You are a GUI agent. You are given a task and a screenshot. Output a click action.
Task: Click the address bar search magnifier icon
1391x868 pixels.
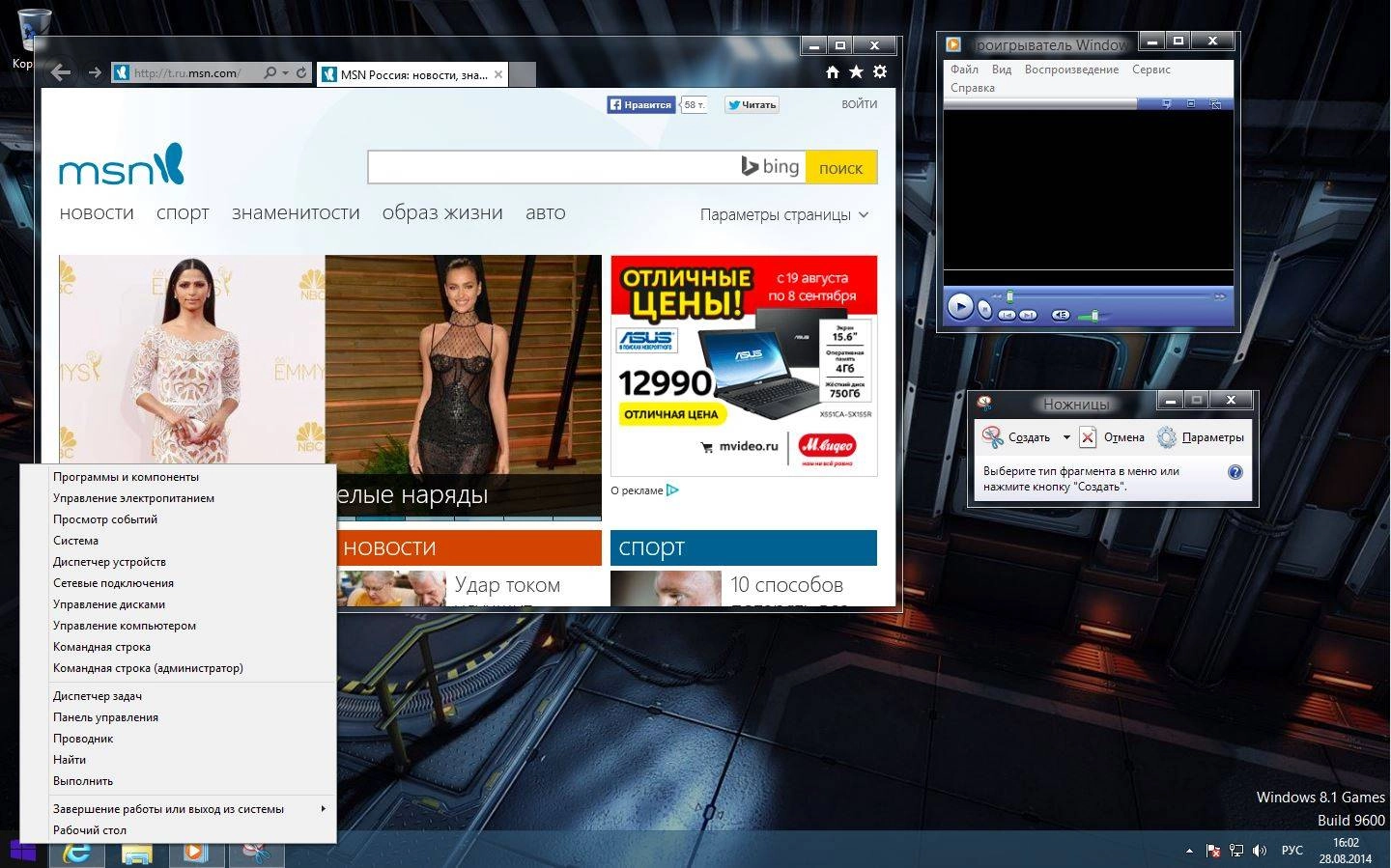[x=270, y=72]
